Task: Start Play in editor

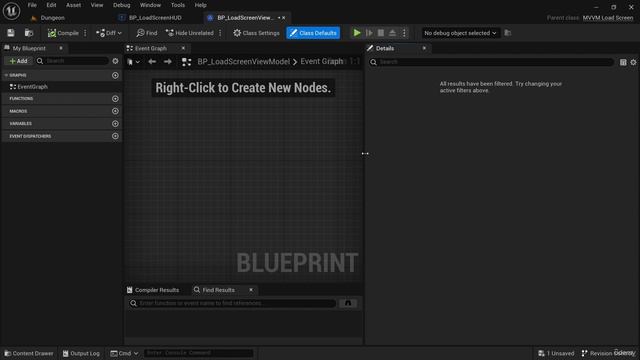Action: 357,33
